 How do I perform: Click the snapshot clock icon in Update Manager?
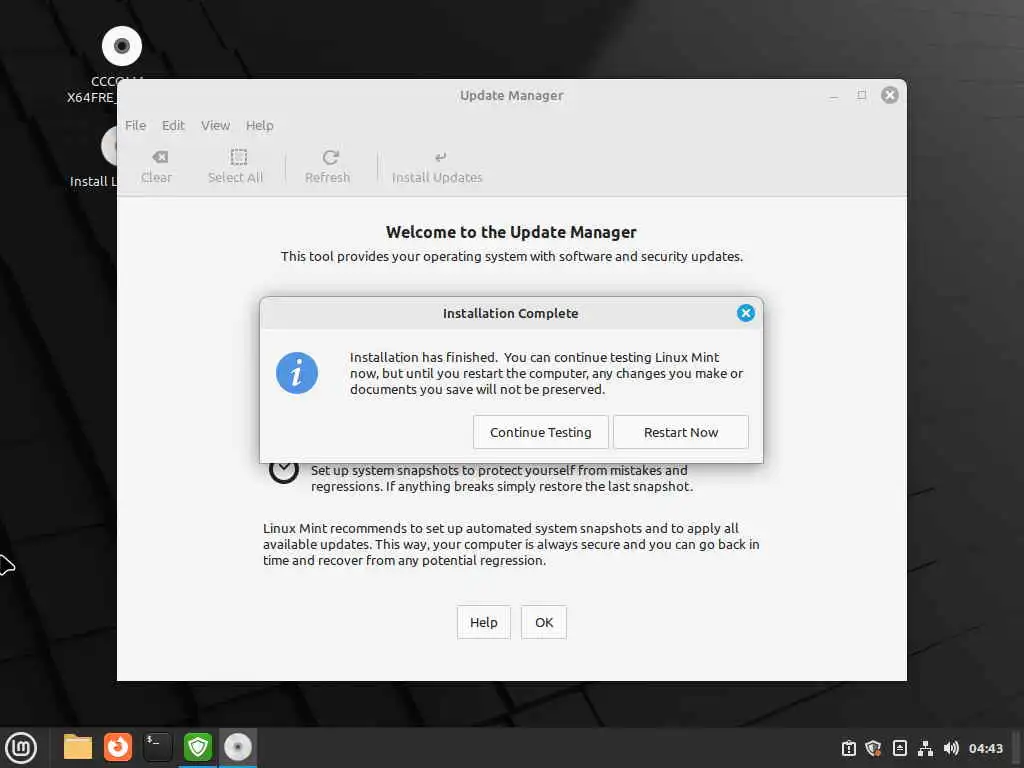coord(283,472)
